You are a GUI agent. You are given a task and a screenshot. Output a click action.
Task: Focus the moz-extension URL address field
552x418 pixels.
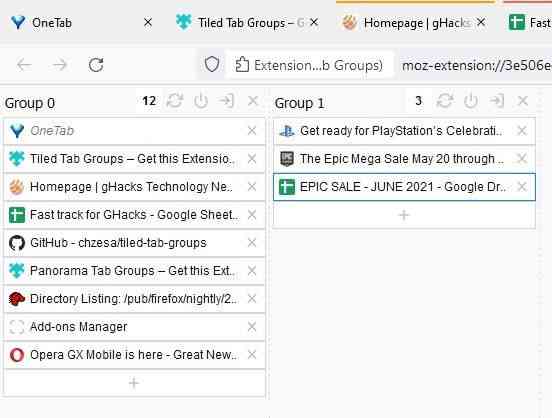476,65
